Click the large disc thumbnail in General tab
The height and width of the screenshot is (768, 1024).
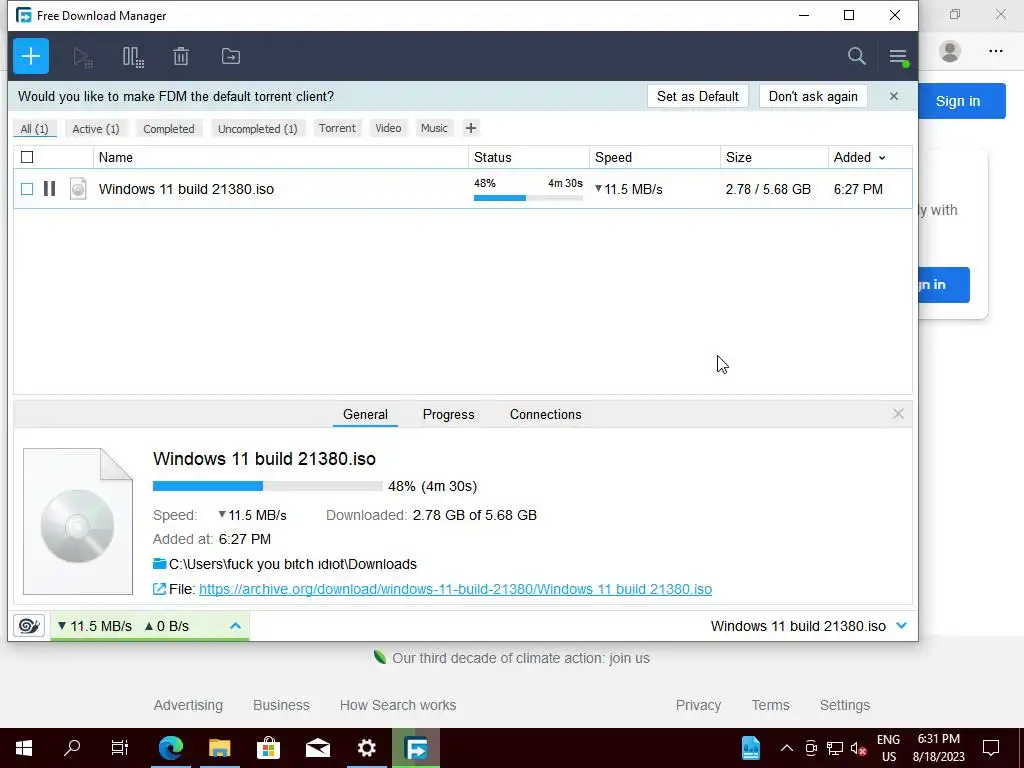pyautogui.click(x=78, y=521)
